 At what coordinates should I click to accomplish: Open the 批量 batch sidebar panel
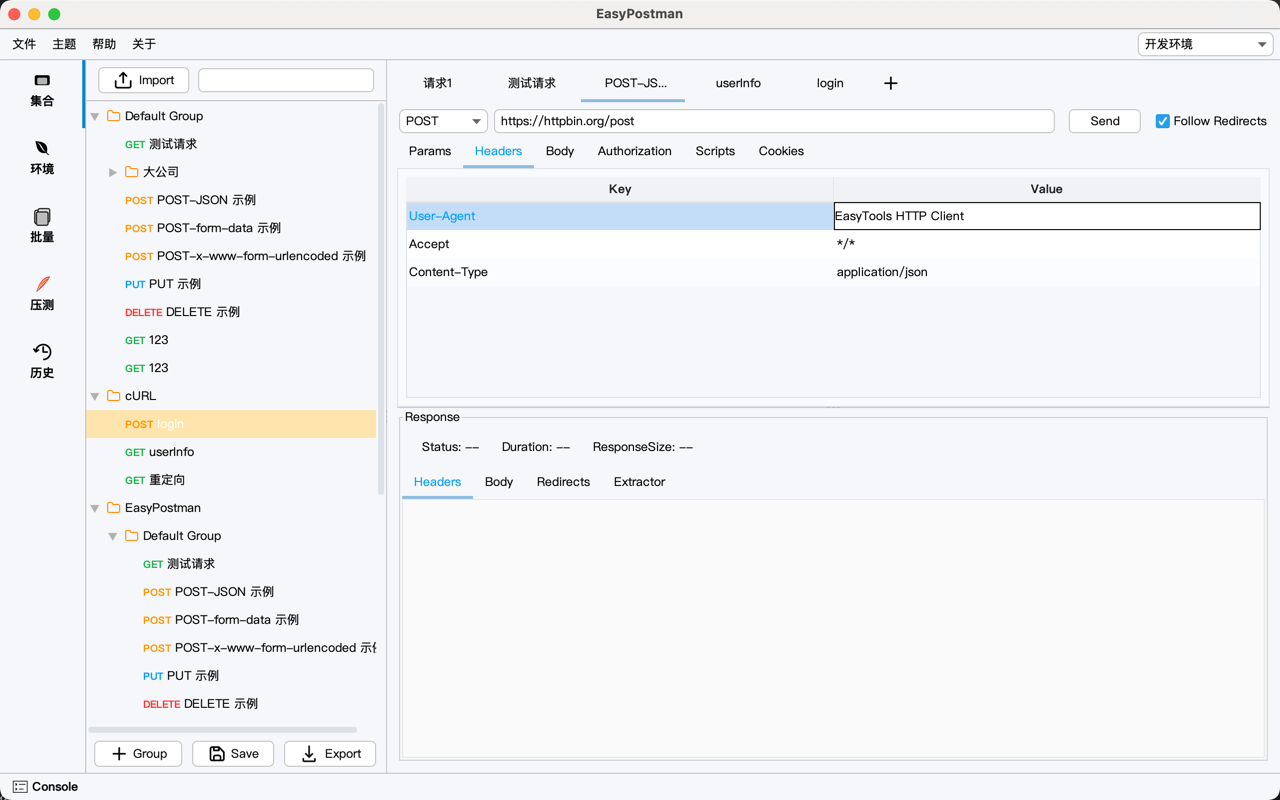click(x=42, y=226)
